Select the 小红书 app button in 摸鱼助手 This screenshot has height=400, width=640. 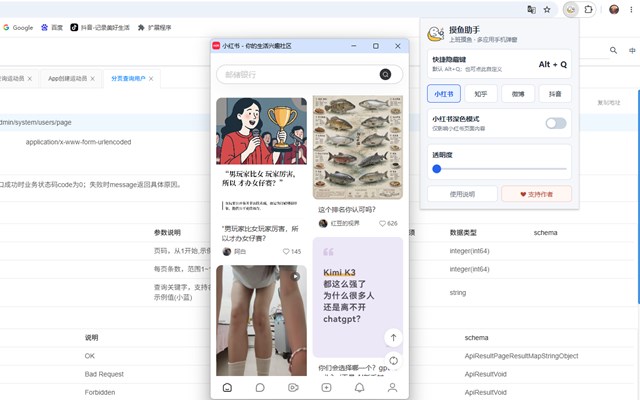pyautogui.click(x=444, y=94)
